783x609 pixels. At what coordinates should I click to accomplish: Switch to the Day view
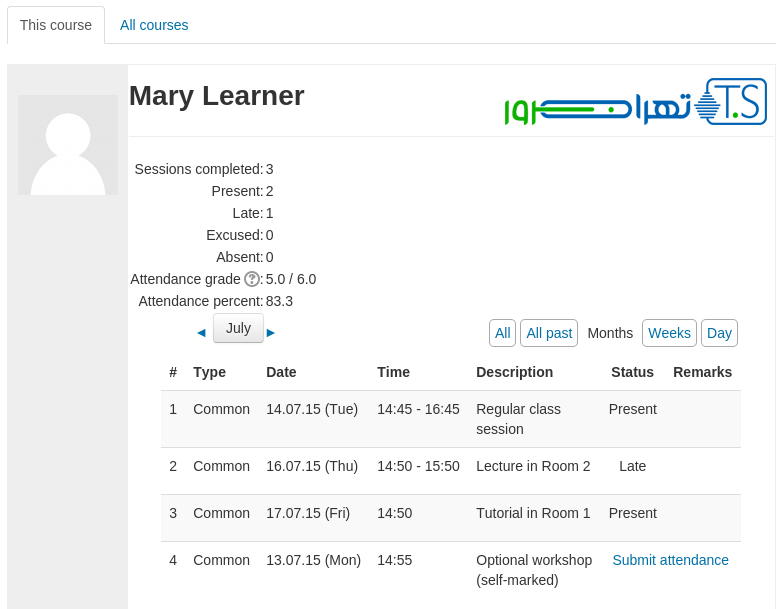(x=719, y=333)
